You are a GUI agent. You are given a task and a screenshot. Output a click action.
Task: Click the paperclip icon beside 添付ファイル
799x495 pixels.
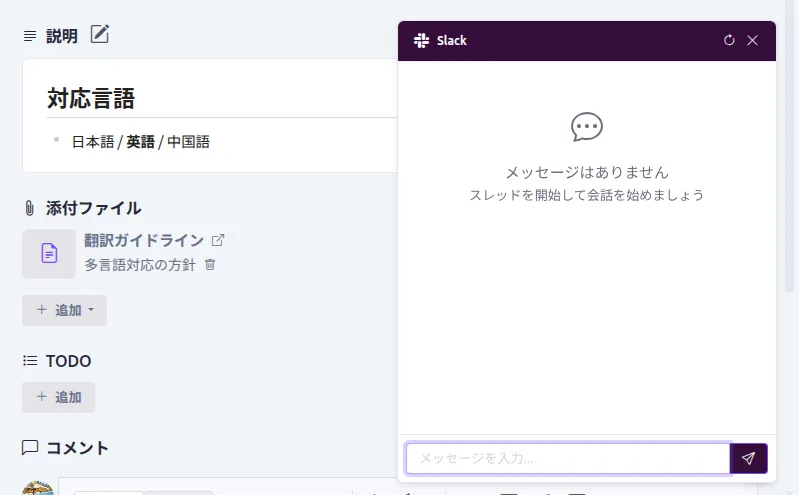pyautogui.click(x=30, y=208)
